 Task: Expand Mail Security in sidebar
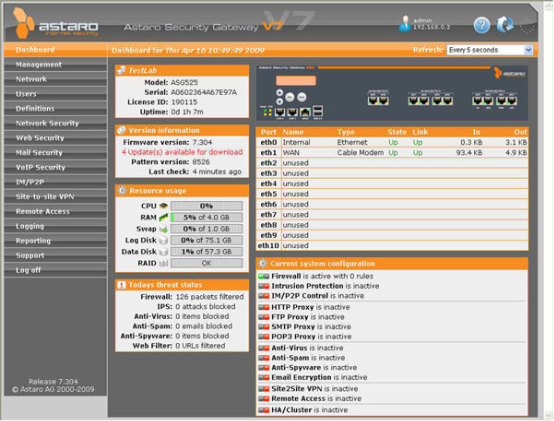pos(55,153)
